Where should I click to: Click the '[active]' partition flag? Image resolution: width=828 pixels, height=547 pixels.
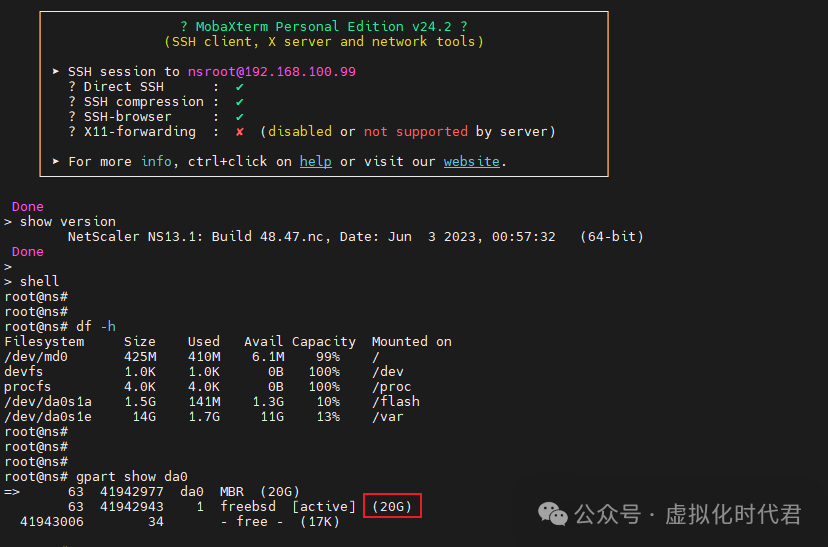[324, 507]
